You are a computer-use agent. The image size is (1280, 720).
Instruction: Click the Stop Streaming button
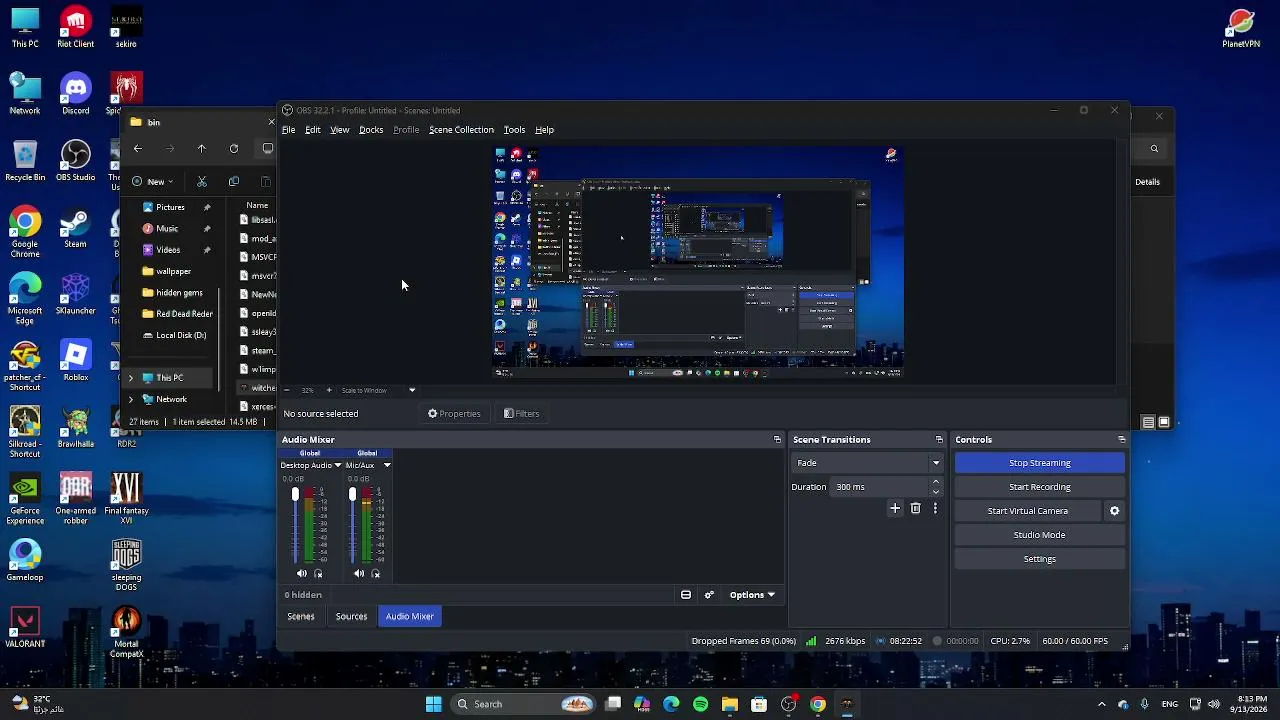[x=1040, y=463]
